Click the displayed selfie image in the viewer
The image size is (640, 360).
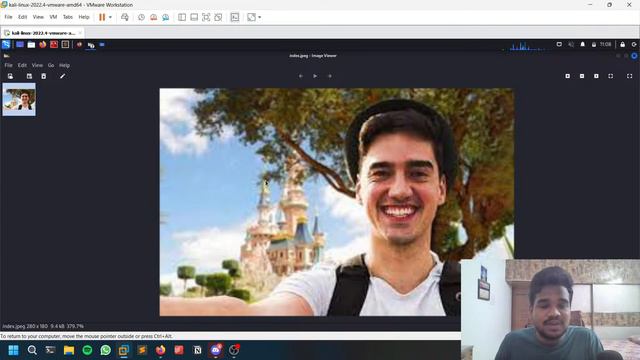[x=336, y=202]
